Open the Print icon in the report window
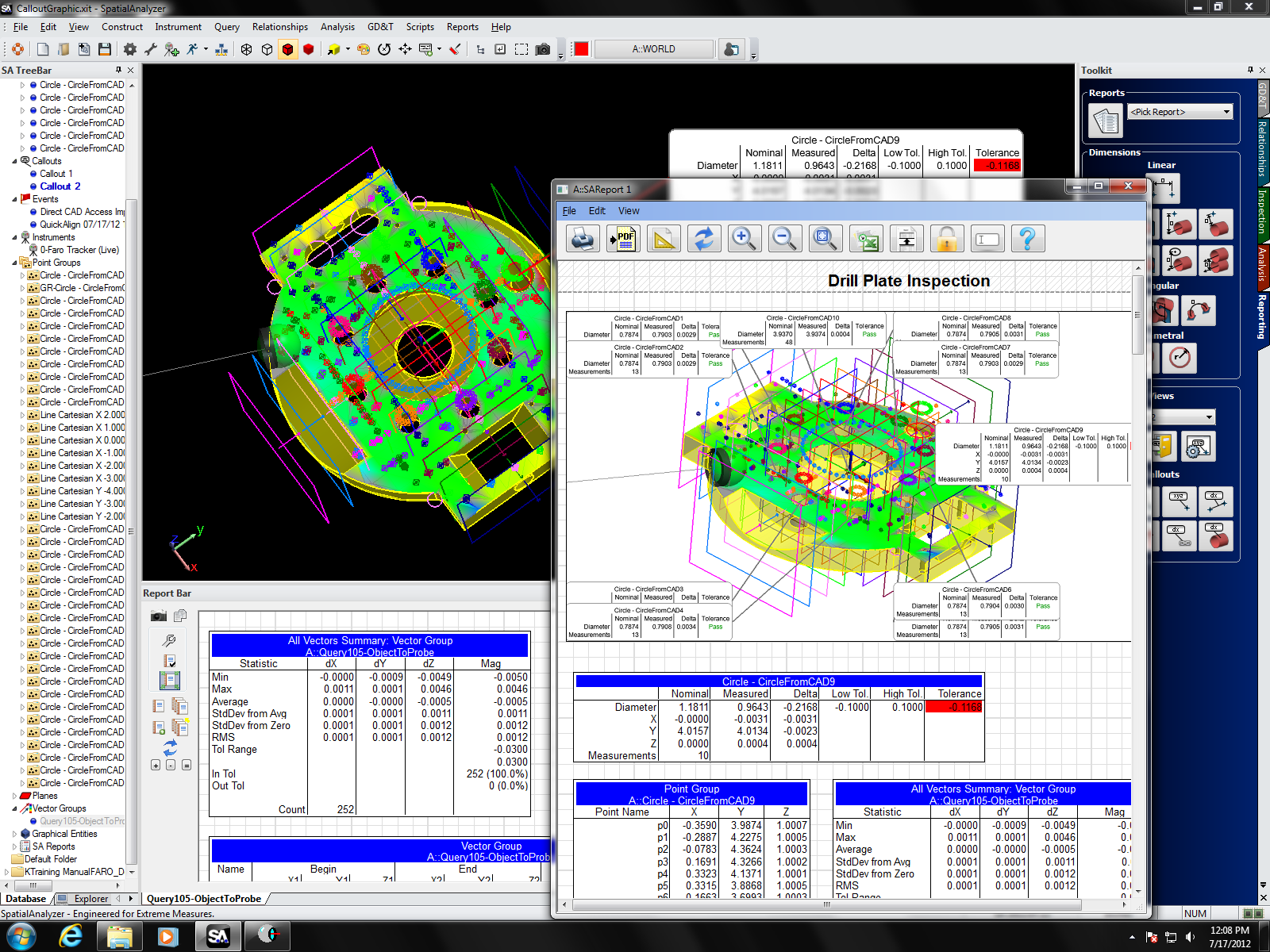The height and width of the screenshot is (952, 1270). click(x=582, y=238)
